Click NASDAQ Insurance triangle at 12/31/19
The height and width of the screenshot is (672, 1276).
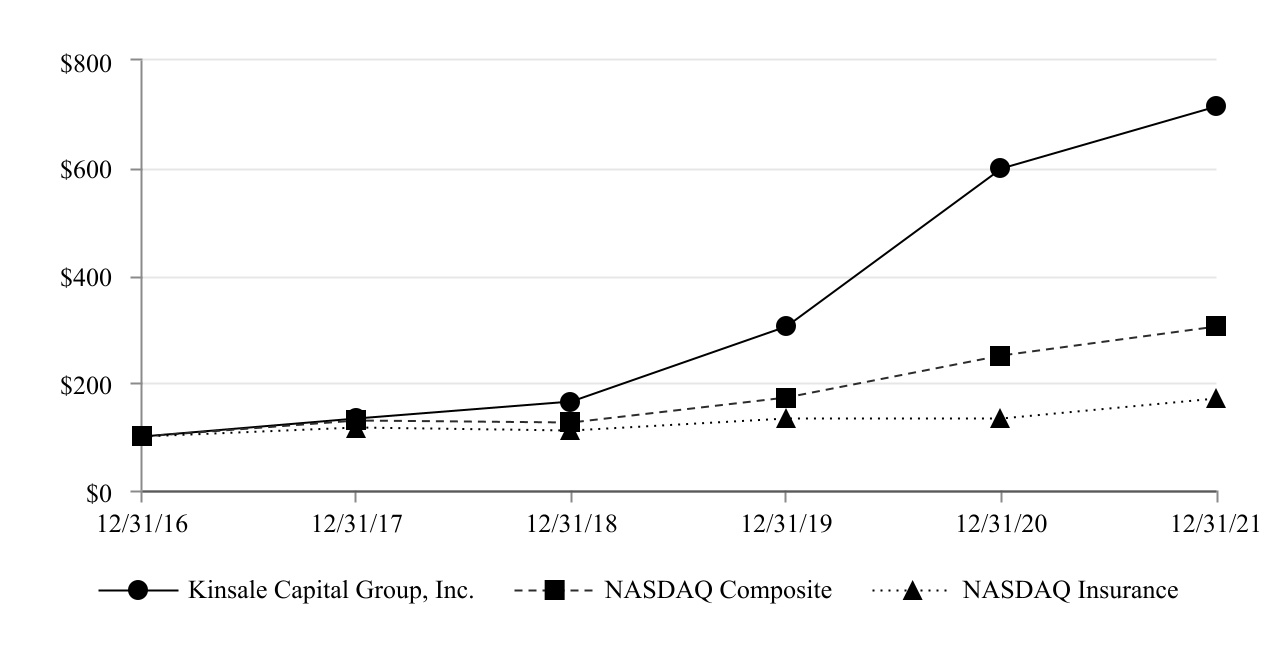(x=785, y=419)
